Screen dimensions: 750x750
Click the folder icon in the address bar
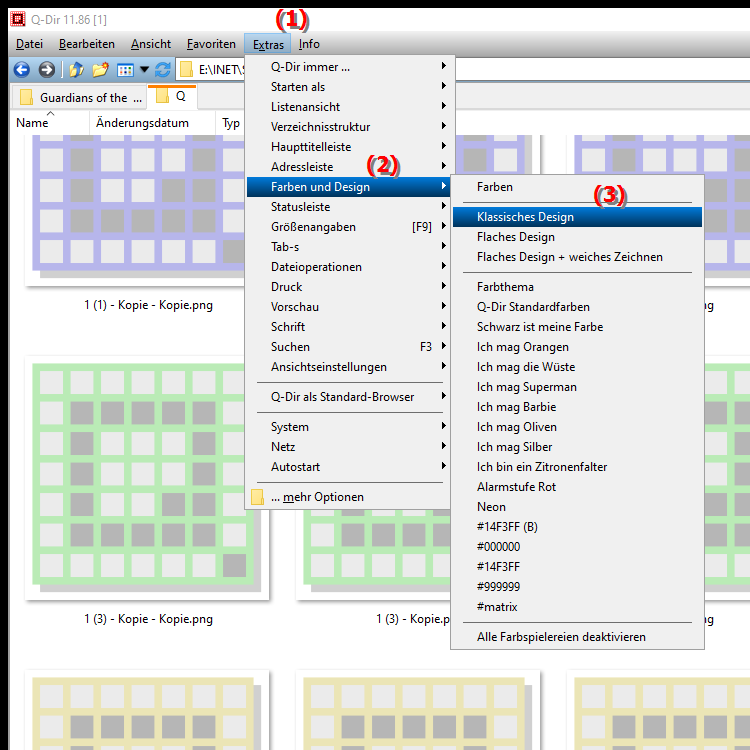click(x=186, y=70)
